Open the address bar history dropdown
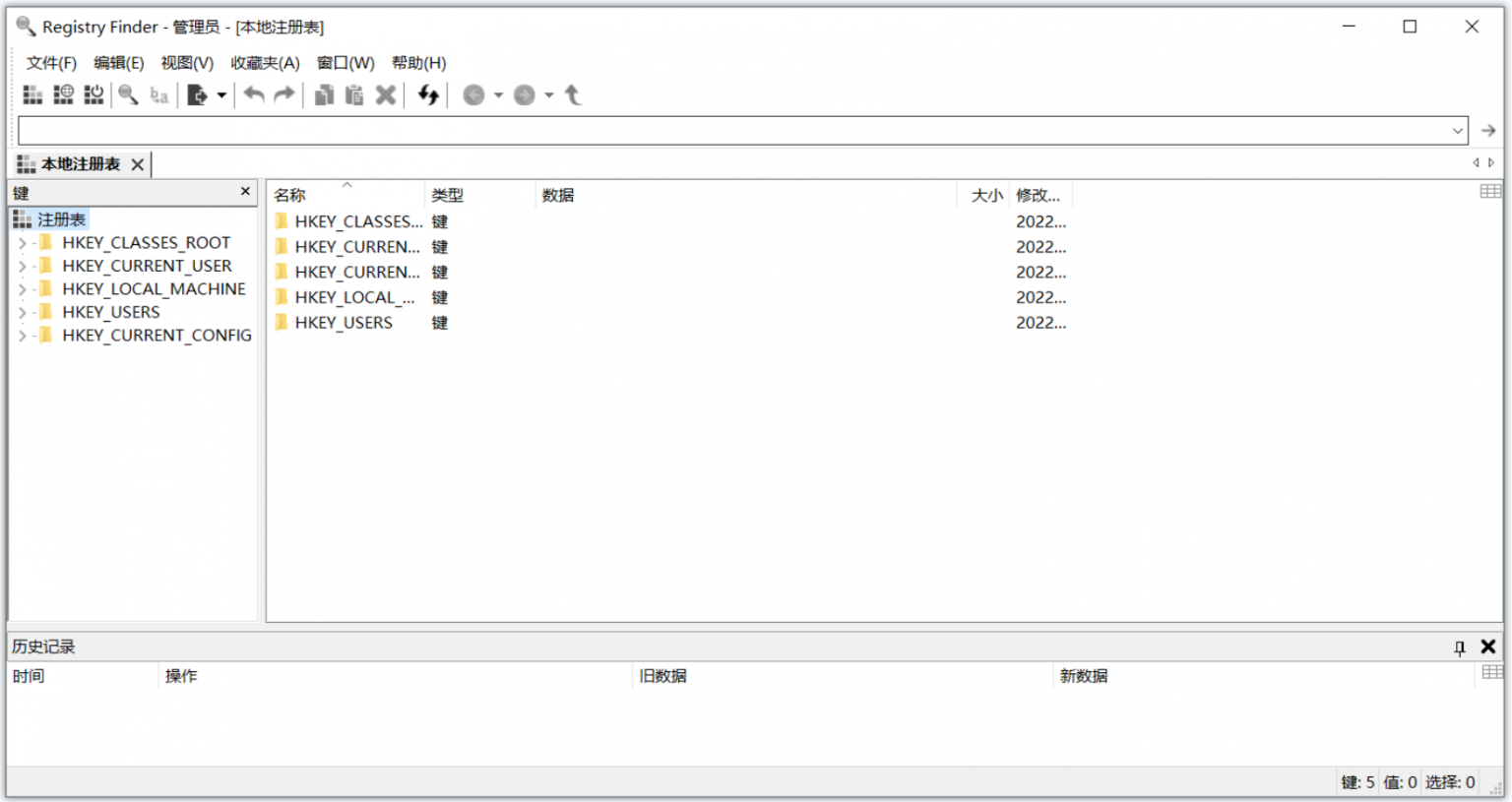 tap(1458, 130)
